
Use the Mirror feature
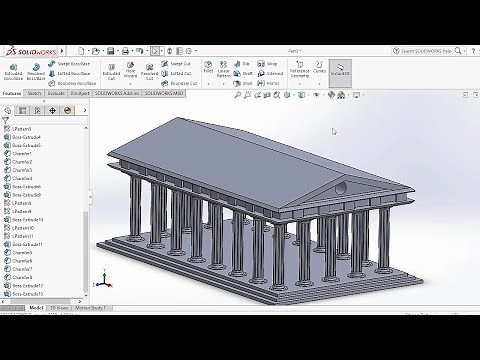point(268,83)
